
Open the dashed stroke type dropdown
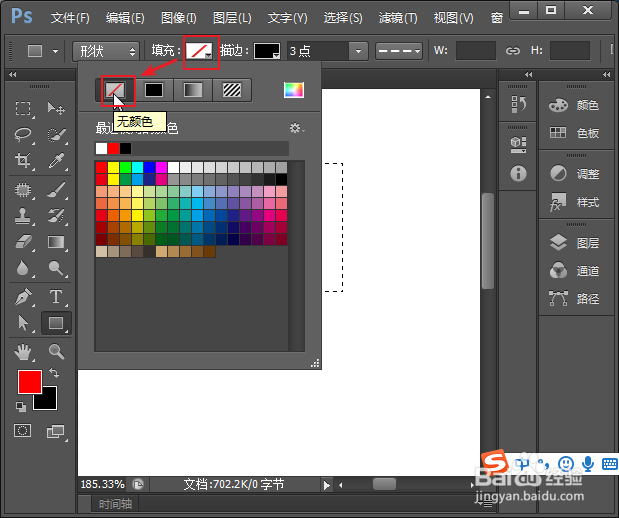398,51
